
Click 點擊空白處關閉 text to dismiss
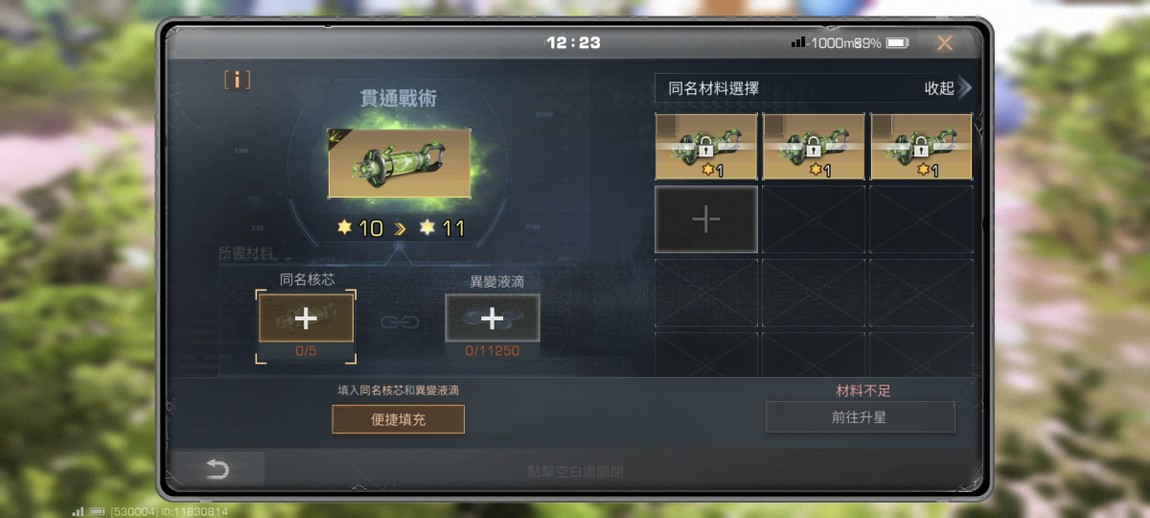coord(576,471)
